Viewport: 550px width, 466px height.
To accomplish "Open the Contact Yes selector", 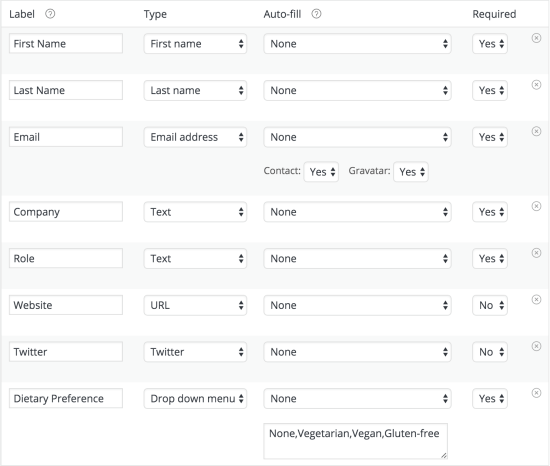I will click(321, 172).
